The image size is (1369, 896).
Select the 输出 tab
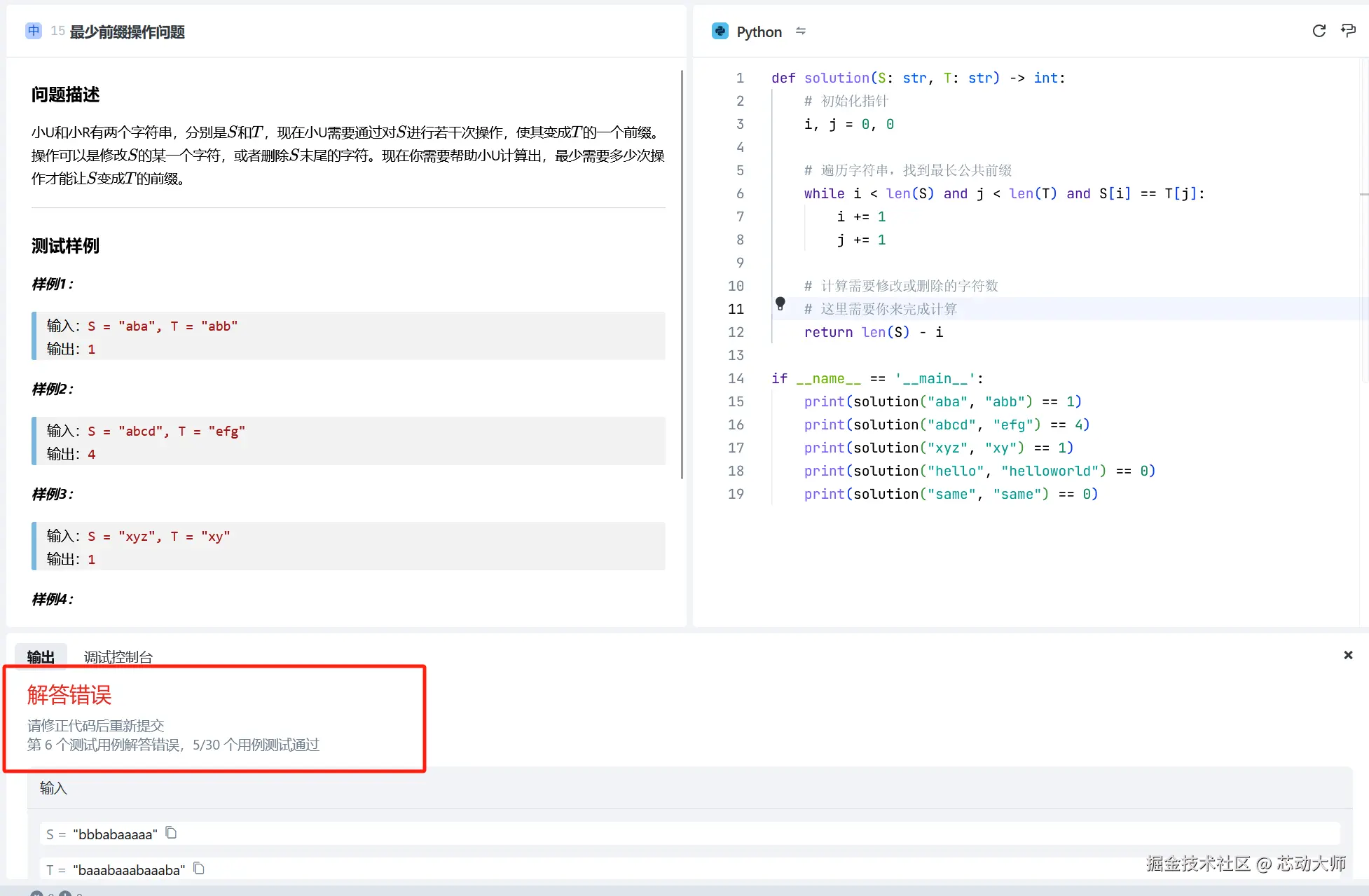[41, 657]
